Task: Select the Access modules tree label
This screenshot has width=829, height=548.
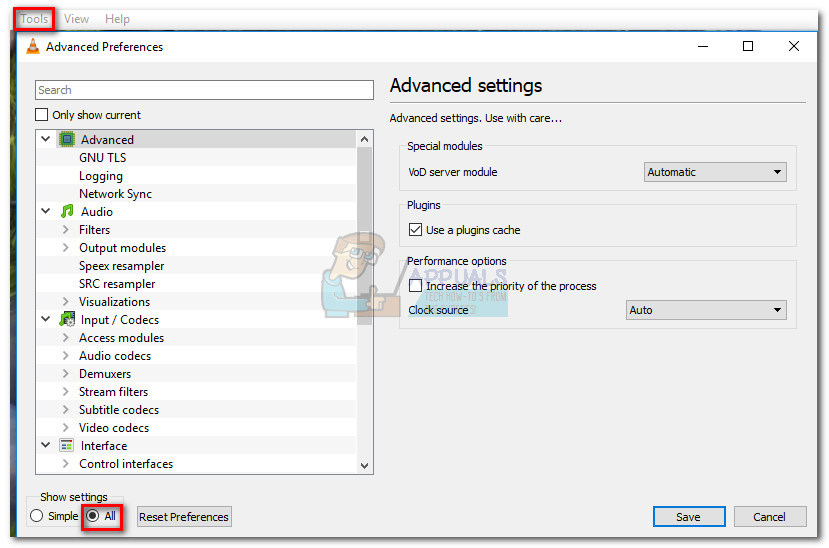Action: click(122, 338)
